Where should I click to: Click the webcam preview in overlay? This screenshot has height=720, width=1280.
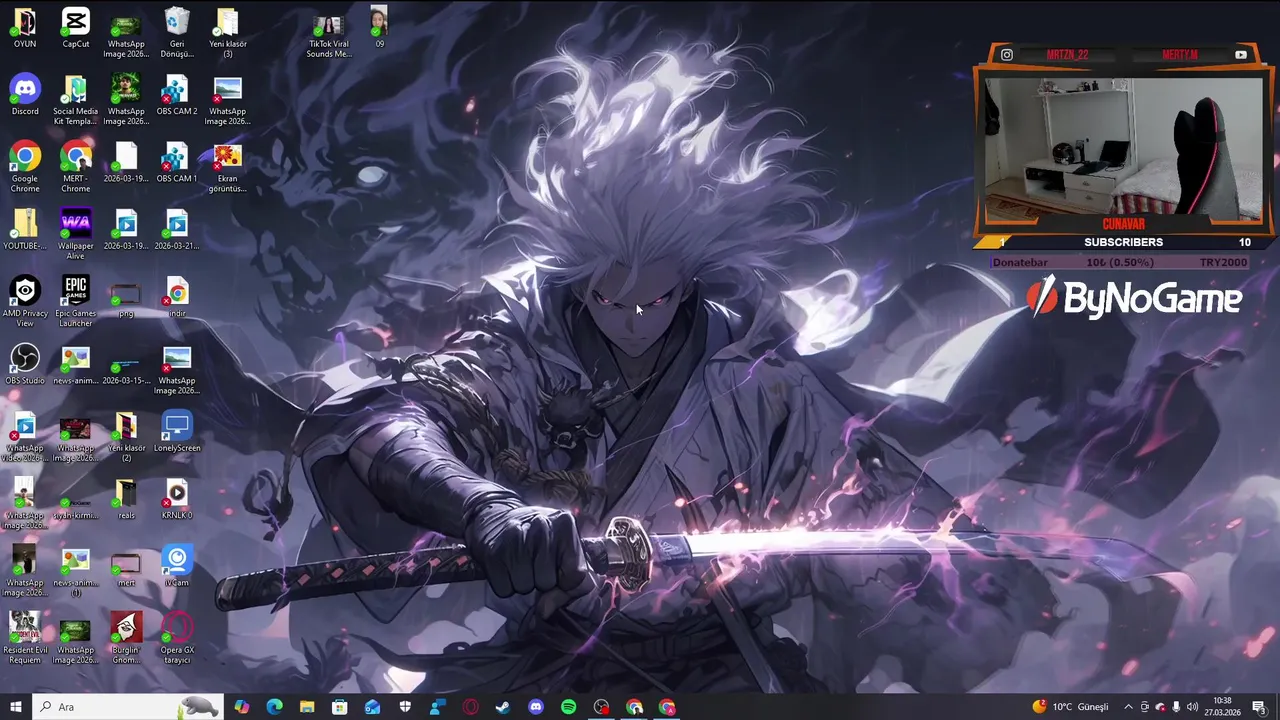point(1124,148)
